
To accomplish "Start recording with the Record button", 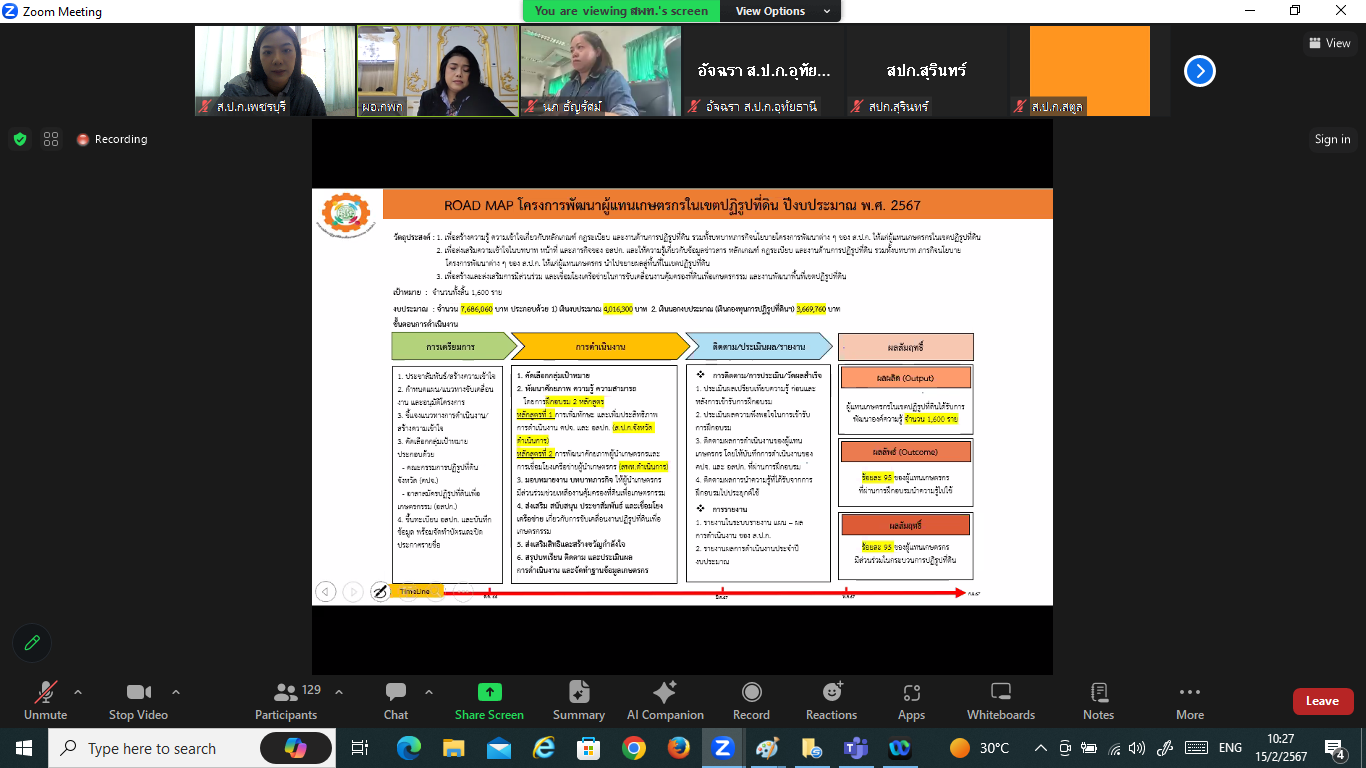I will coord(751,700).
